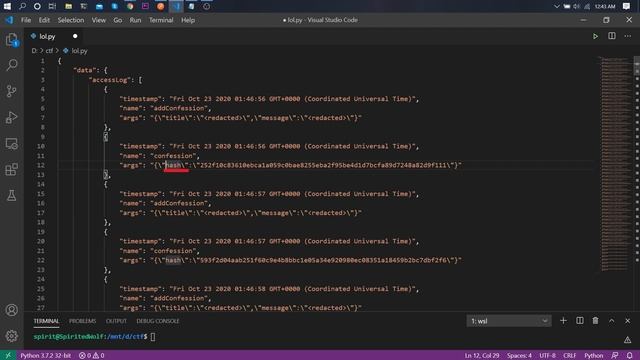Open the Edit menu

pos(44,20)
